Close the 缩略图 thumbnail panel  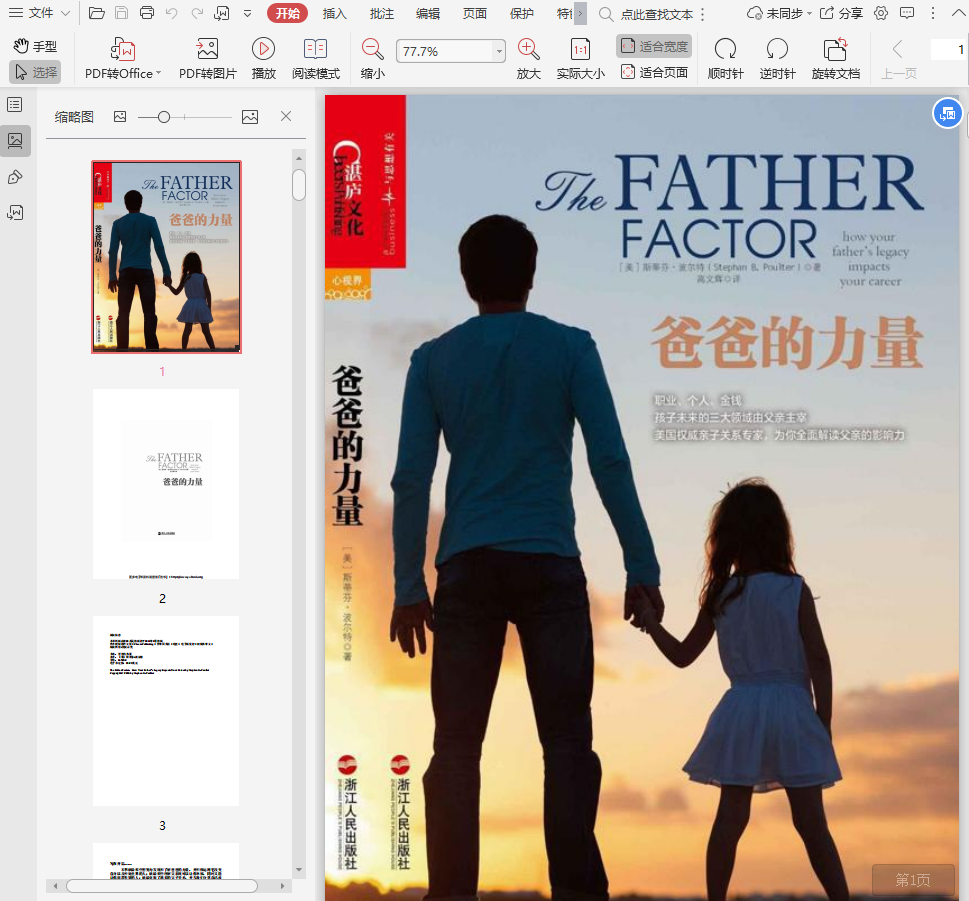(x=286, y=116)
